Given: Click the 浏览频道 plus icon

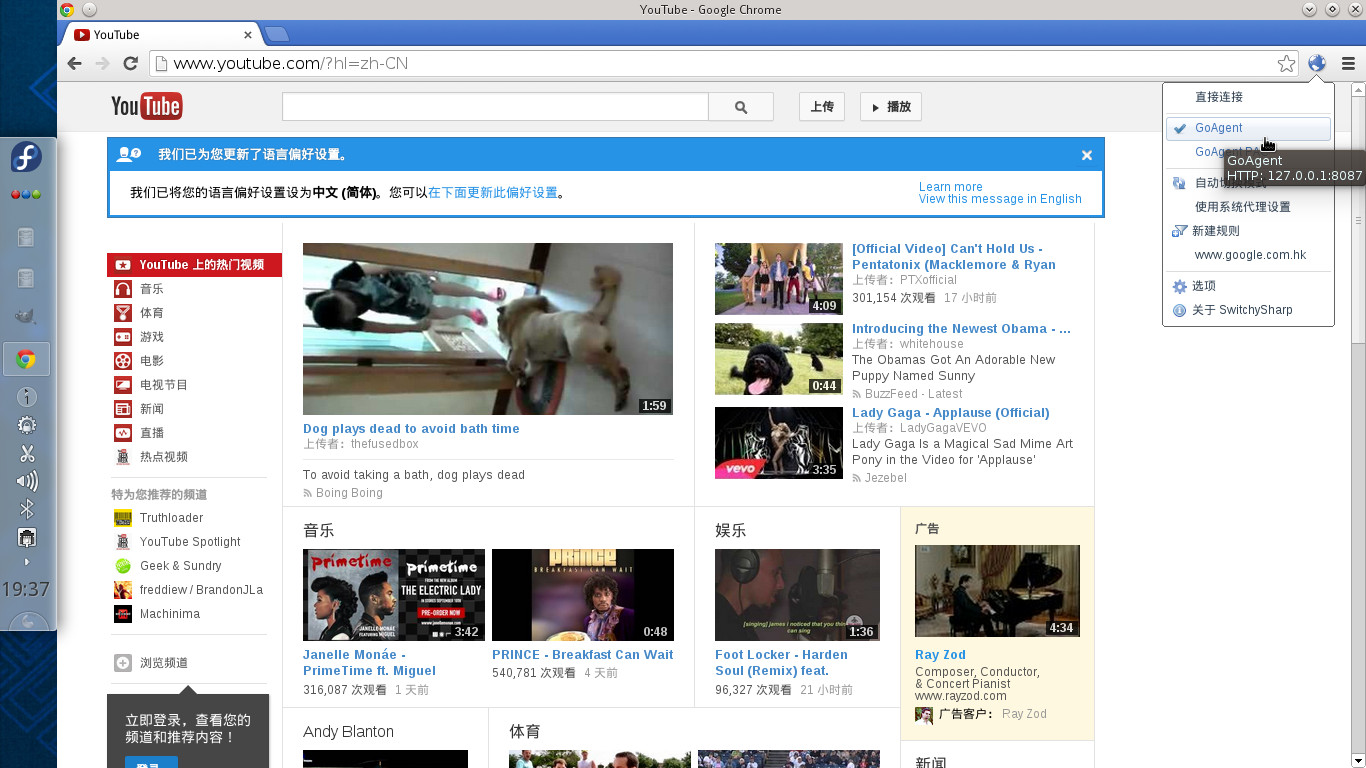Looking at the screenshot, I should click(123, 663).
